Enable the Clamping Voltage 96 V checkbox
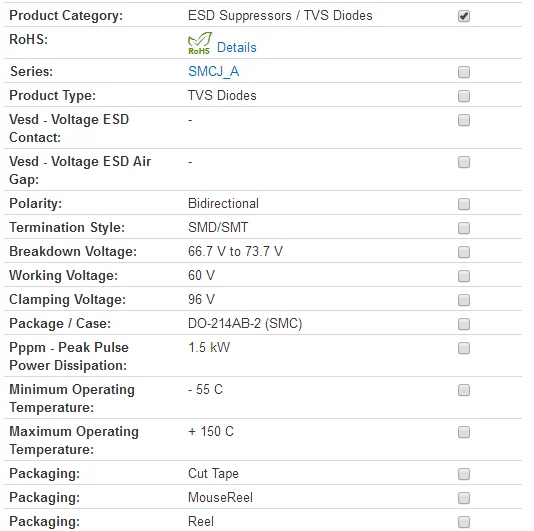 464,300
